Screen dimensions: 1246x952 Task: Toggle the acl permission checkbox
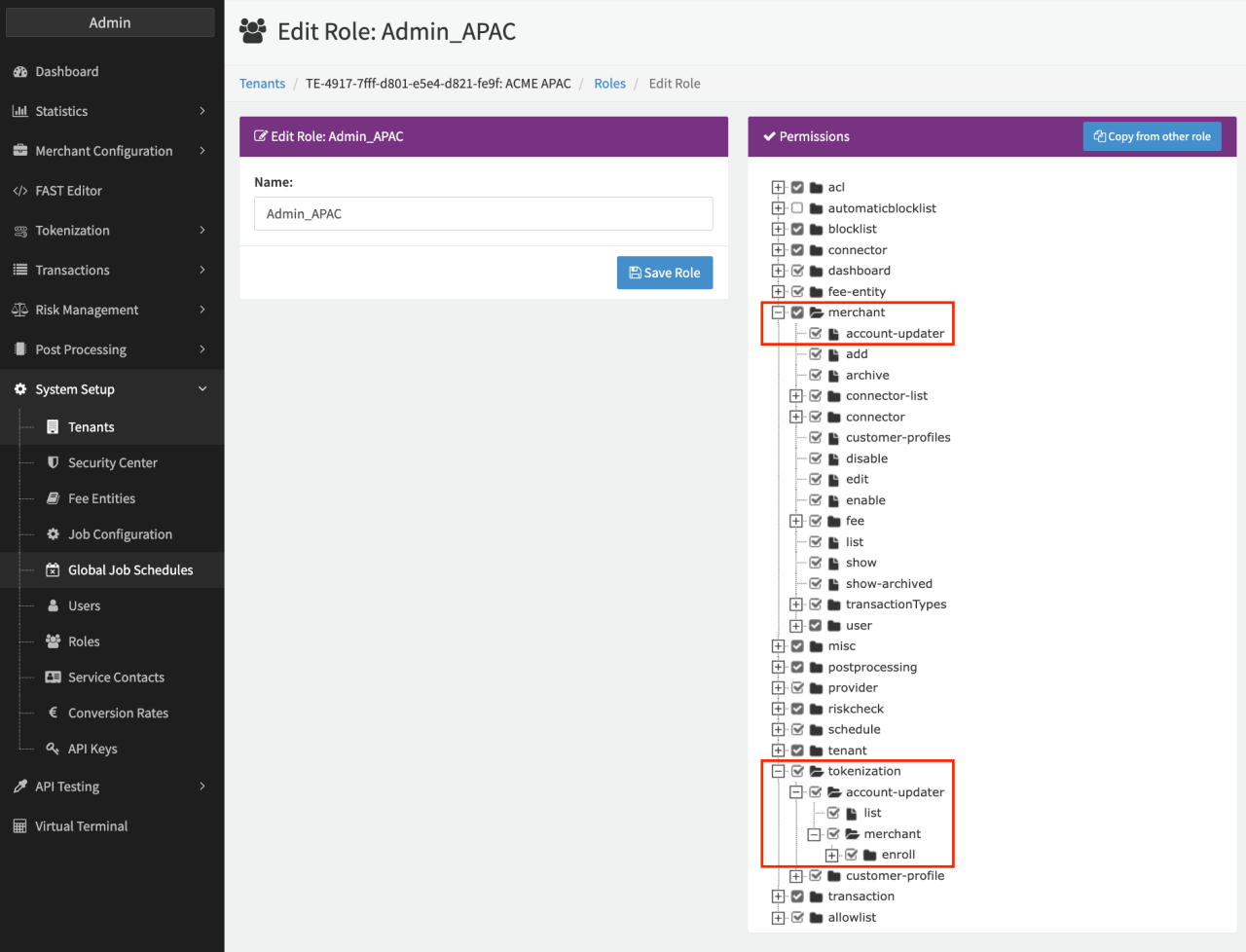797,188
